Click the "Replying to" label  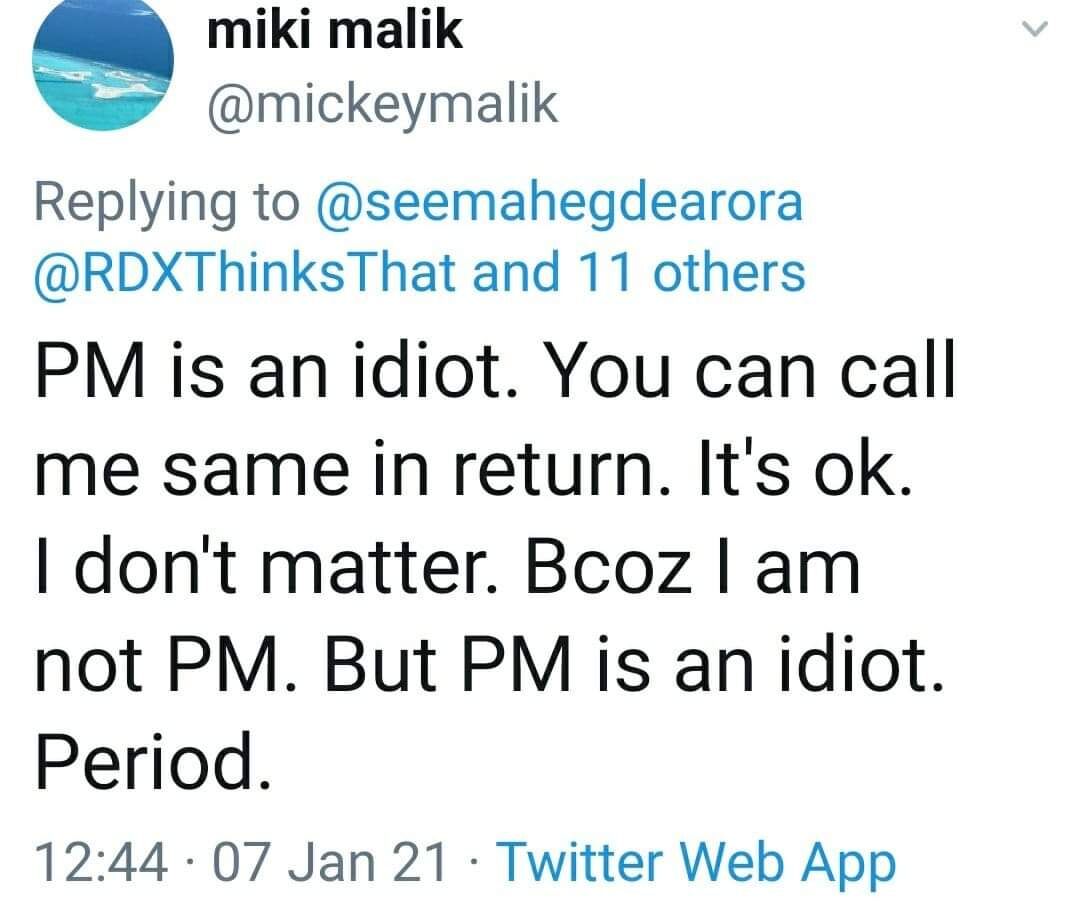coord(167,202)
